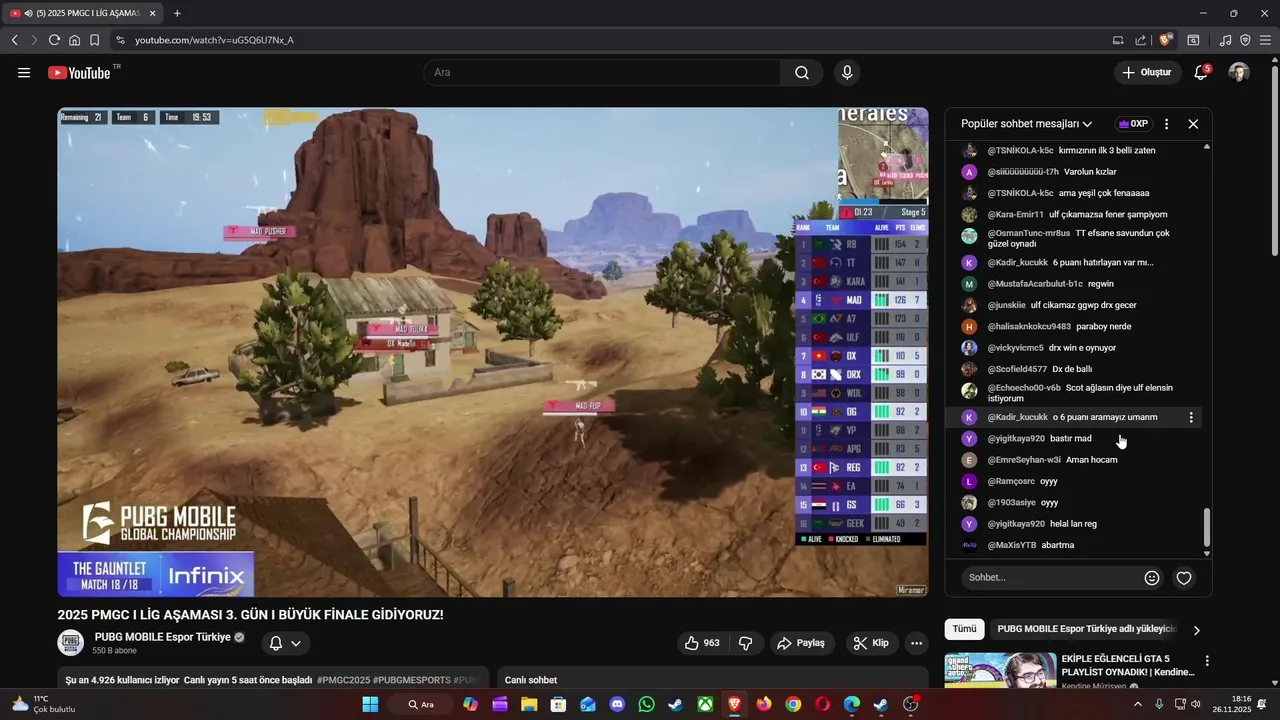Open Windows Start menu
This screenshot has height=720, width=1280.
370,704
